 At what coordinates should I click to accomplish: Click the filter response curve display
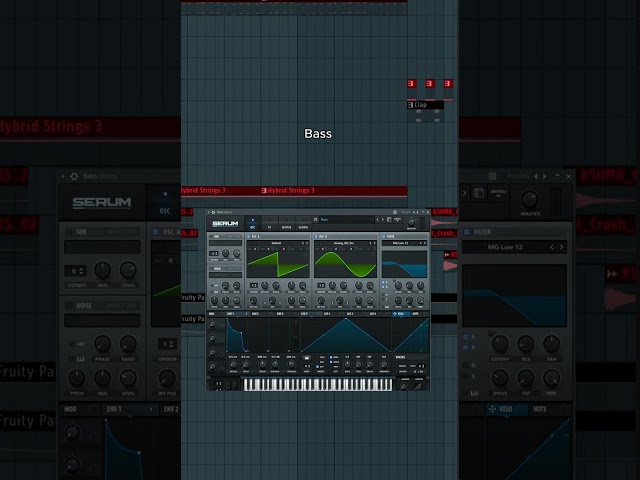(x=404, y=264)
